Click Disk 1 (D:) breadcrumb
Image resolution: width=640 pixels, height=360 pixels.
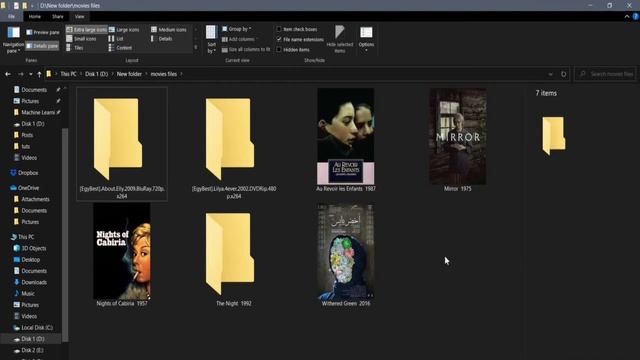coord(96,74)
